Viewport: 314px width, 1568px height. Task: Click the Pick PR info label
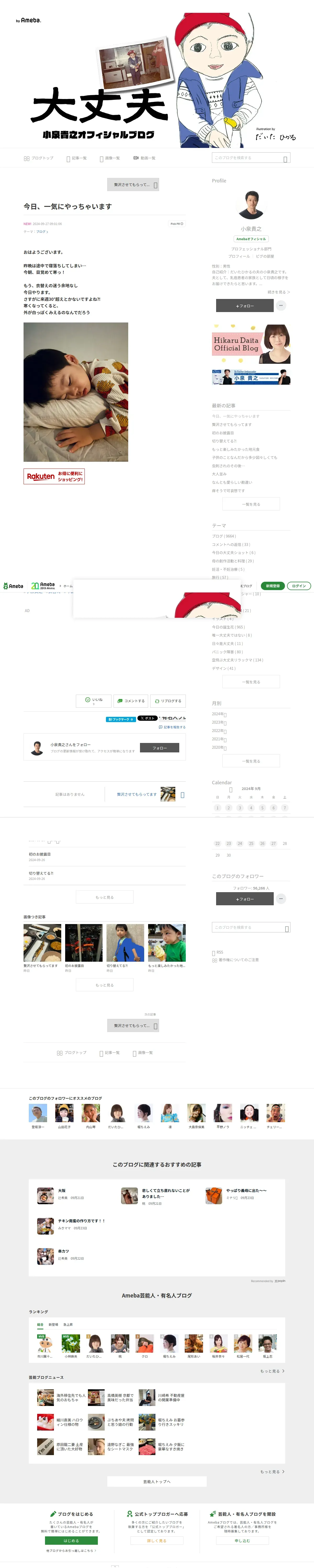coord(177,224)
